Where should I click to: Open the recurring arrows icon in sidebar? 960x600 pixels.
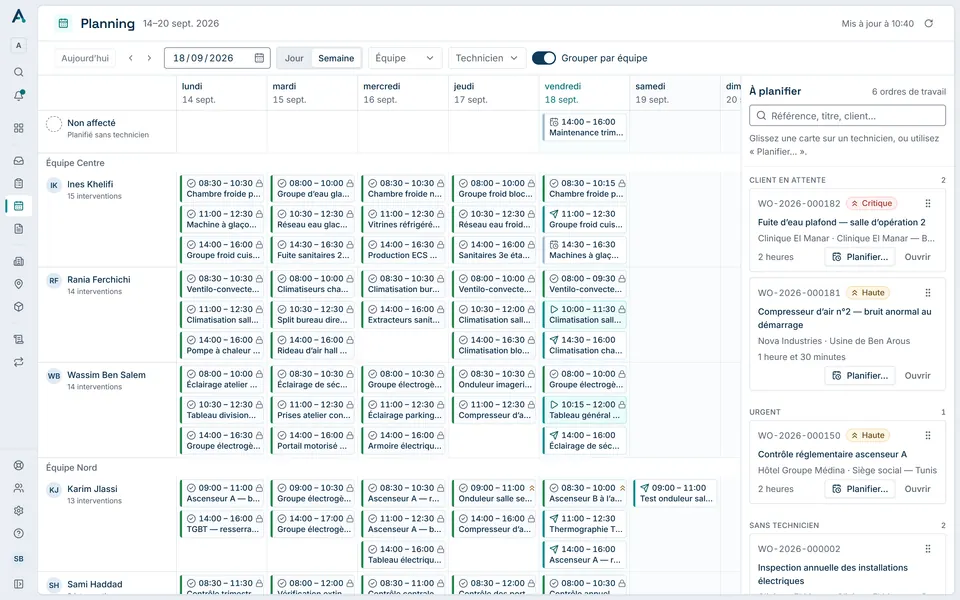click(x=18, y=362)
